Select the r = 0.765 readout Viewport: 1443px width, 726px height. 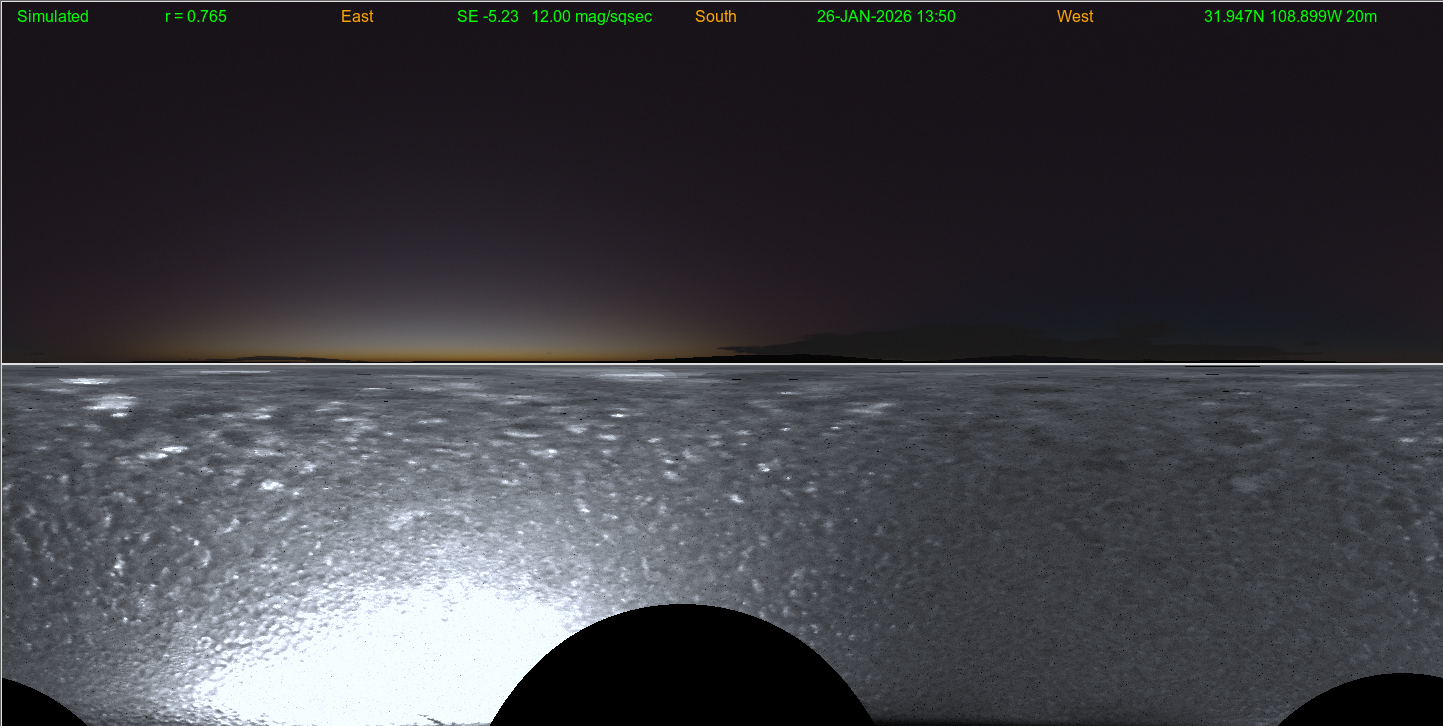tap(196, 17)
